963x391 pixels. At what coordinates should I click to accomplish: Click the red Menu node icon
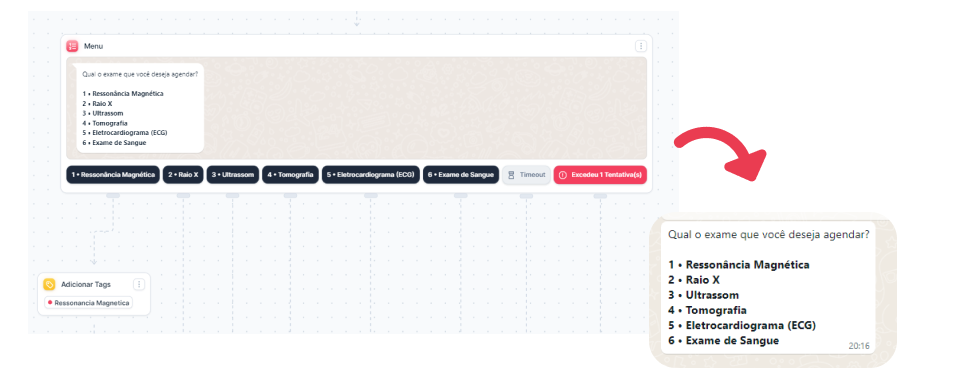[72, 46]
